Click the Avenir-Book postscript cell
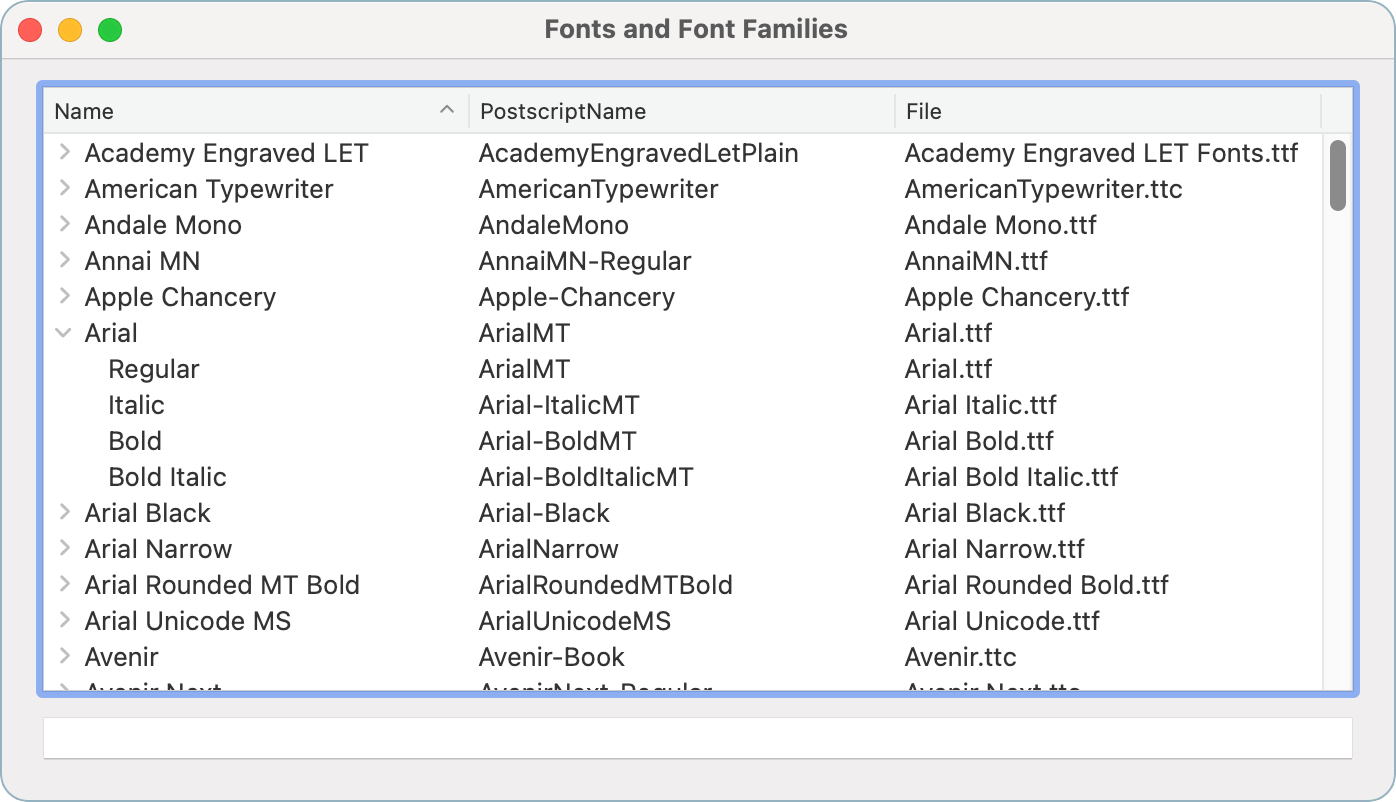The width and height of the screenshot is (1396, 802). (552, 657)
